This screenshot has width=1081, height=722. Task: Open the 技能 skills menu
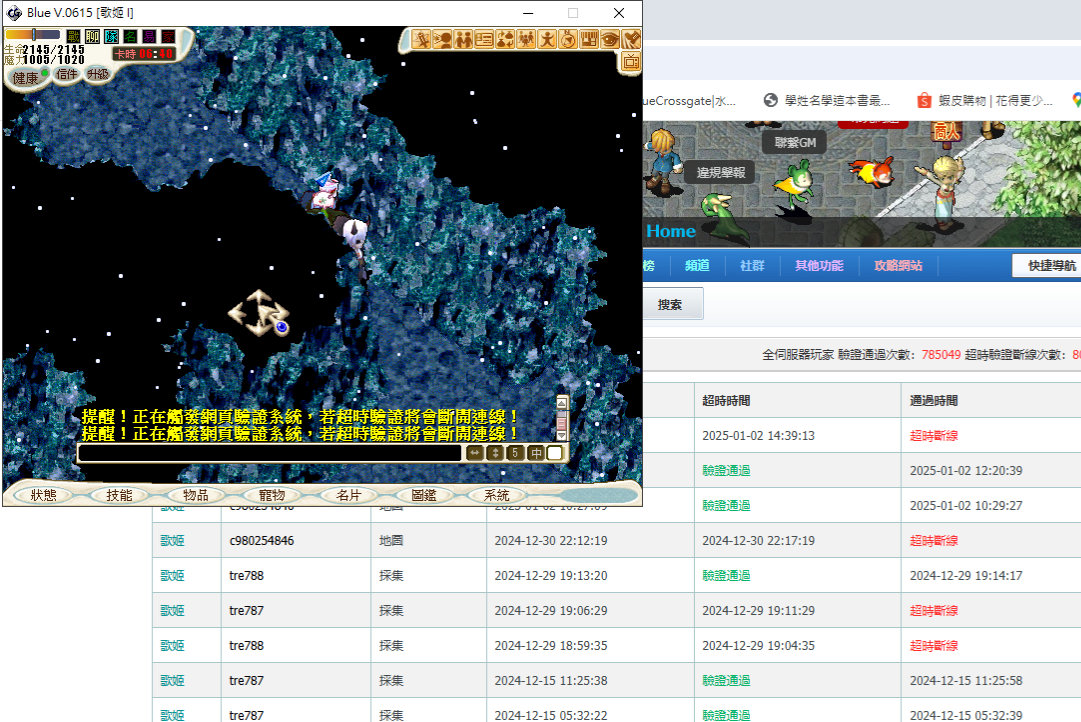click(119, 495)
